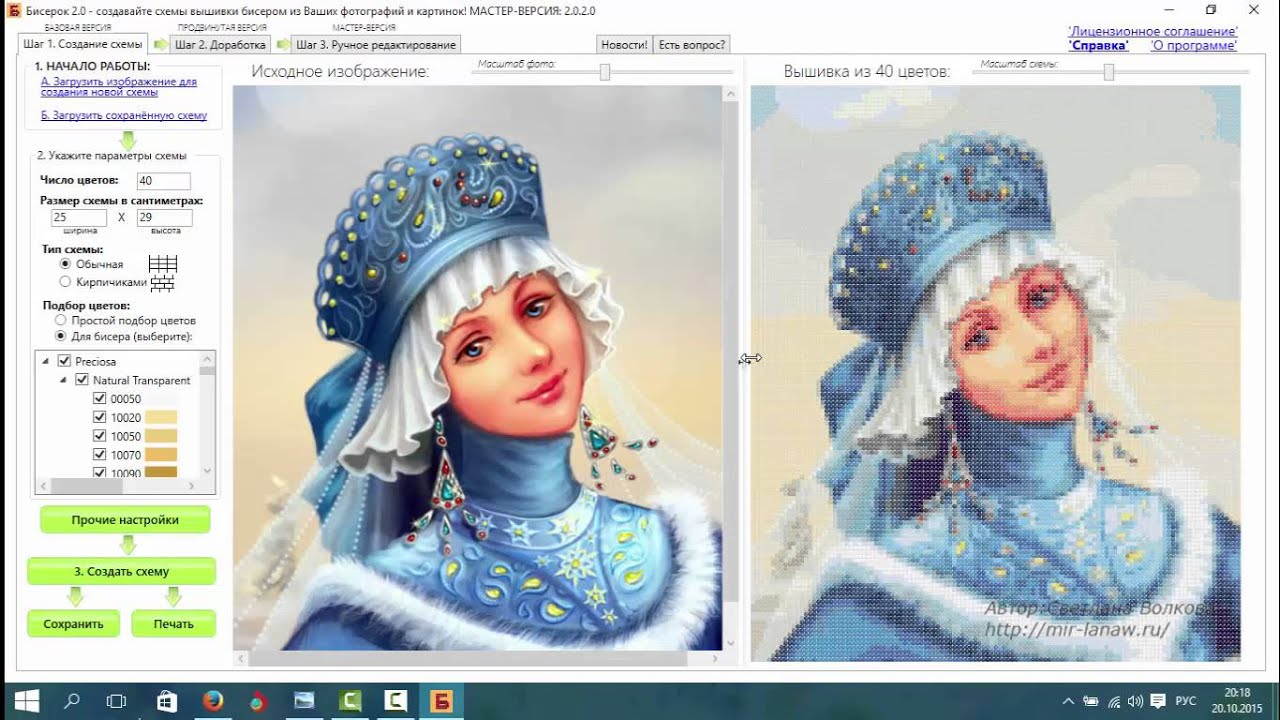Open the О программе link
This screenshot has height=720, width=1280.
tap(1194, 45)
